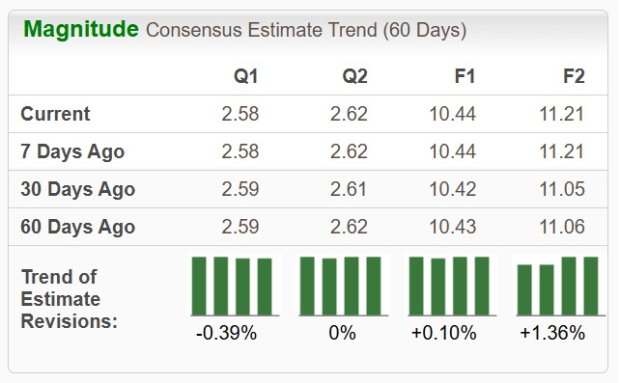Open the F1 estimate revisions bar chart
620x383 pixels.
tap(452, 286)
